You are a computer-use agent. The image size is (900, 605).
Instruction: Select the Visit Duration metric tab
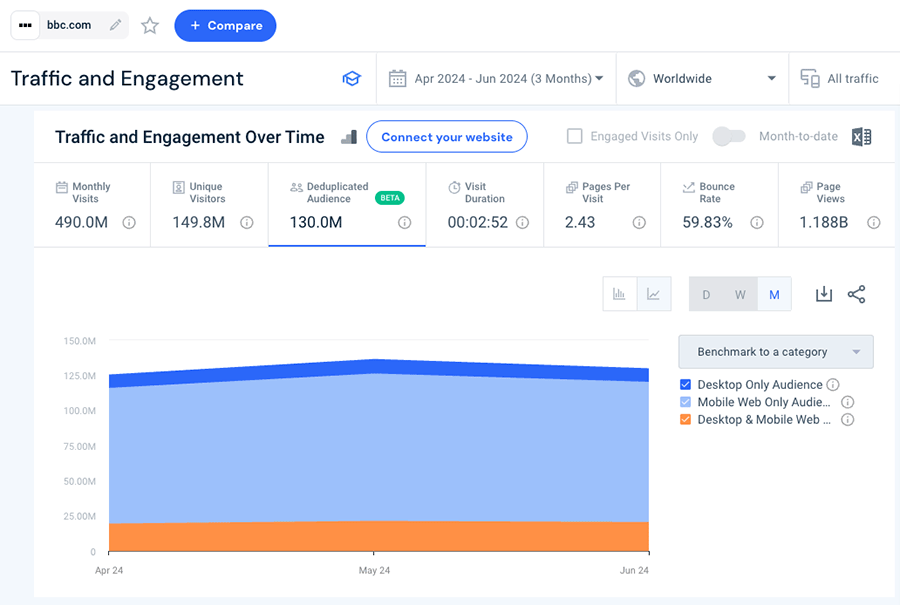(485, 205)
